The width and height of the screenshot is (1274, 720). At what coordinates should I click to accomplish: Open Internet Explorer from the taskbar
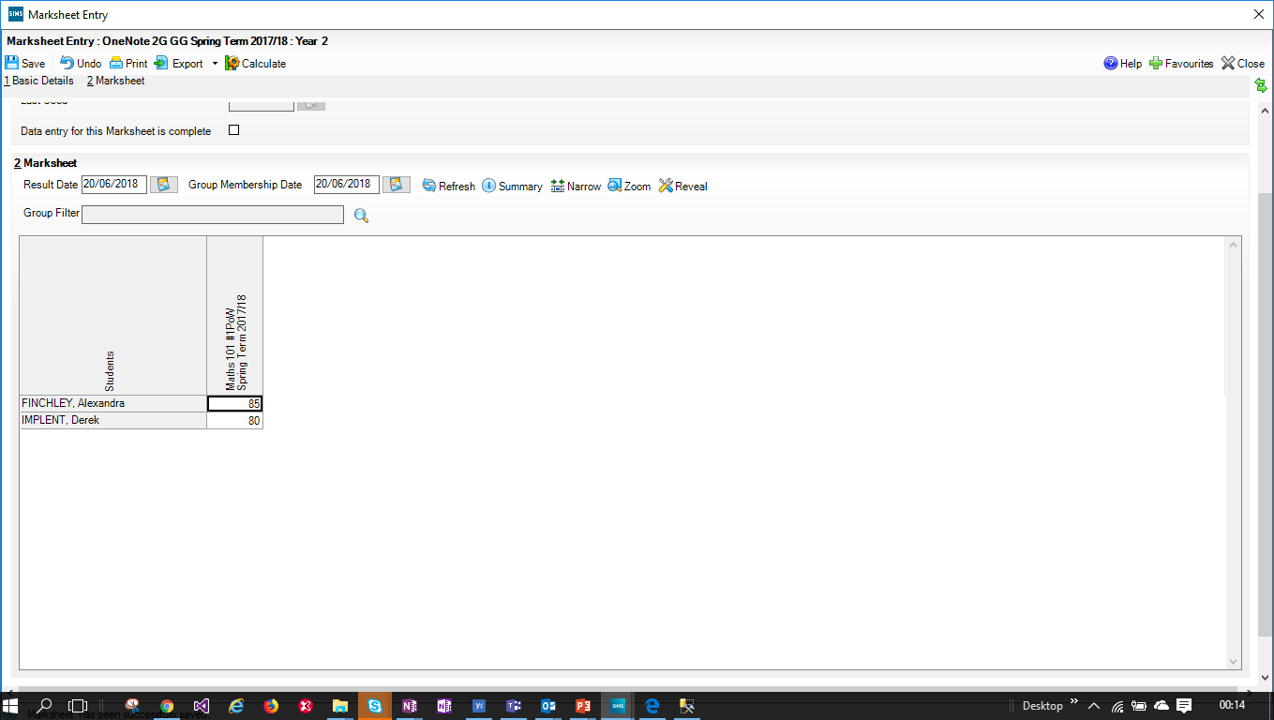[x=236, y=706]
